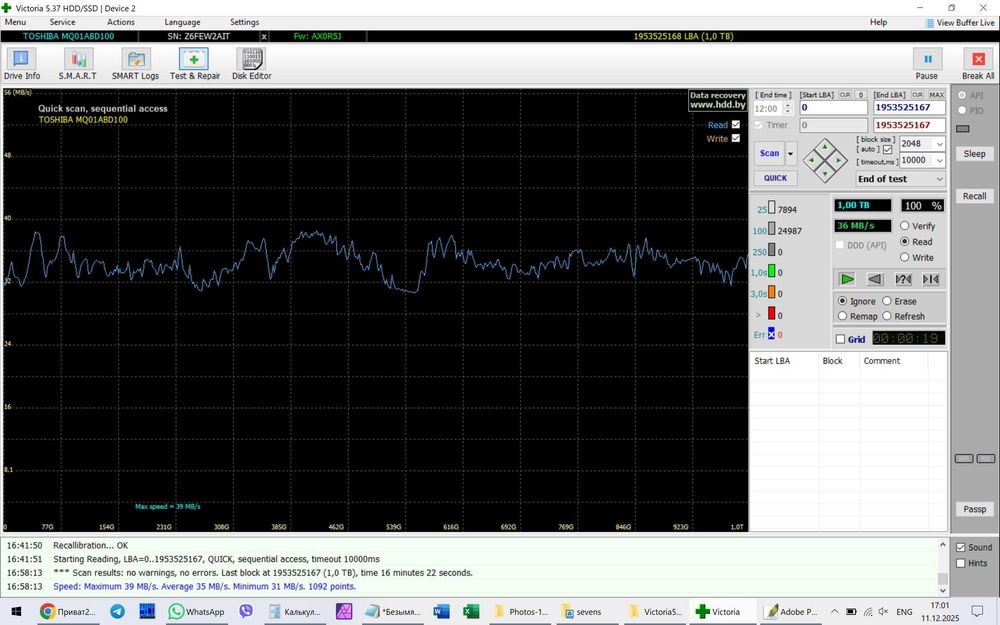Open SMART Logs from the toolbar
The height and width of the screenshot is (625, 1000).
click(x=135, y=63)
